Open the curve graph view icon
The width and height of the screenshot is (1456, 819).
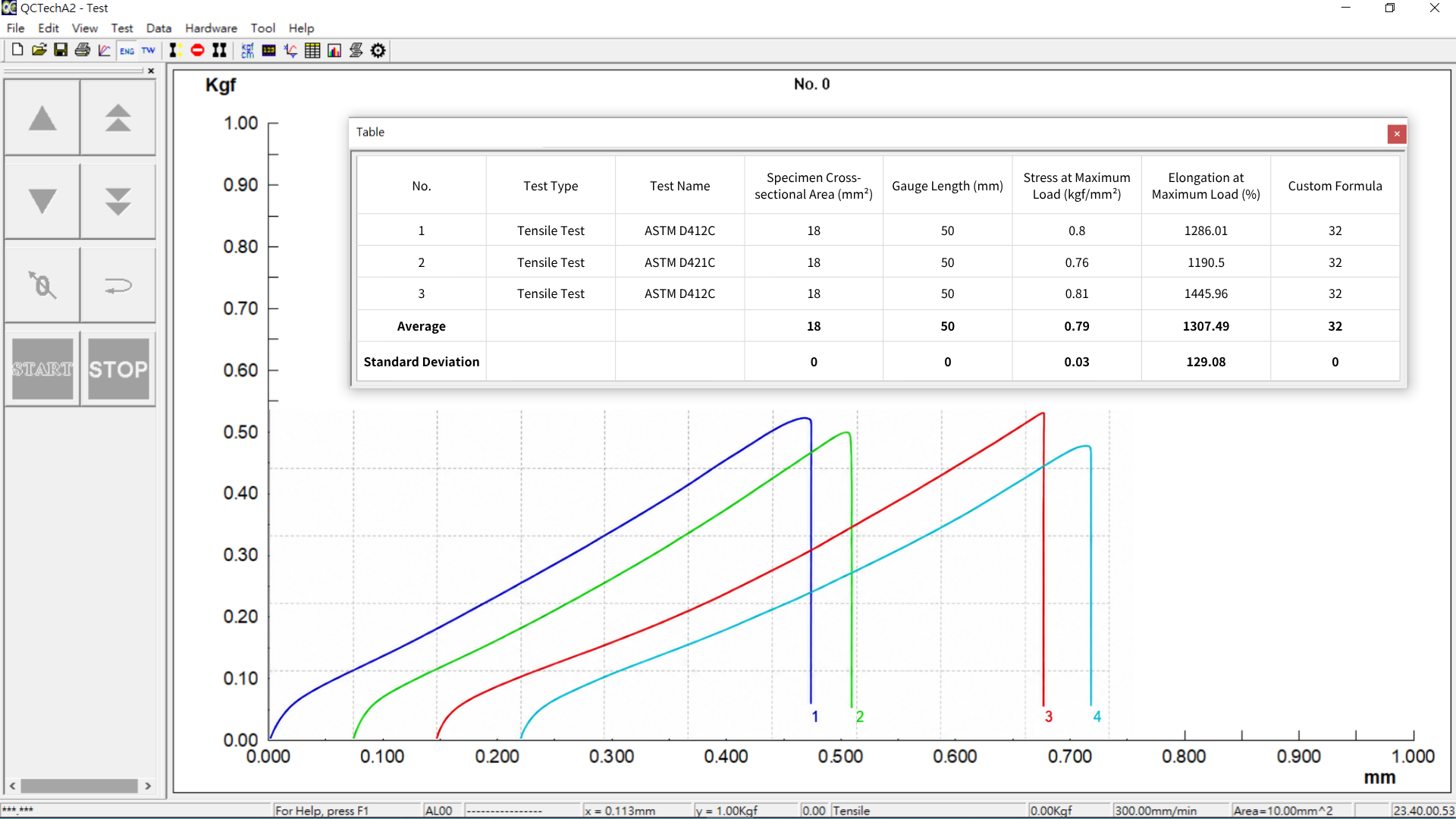[x=105, y=50]
